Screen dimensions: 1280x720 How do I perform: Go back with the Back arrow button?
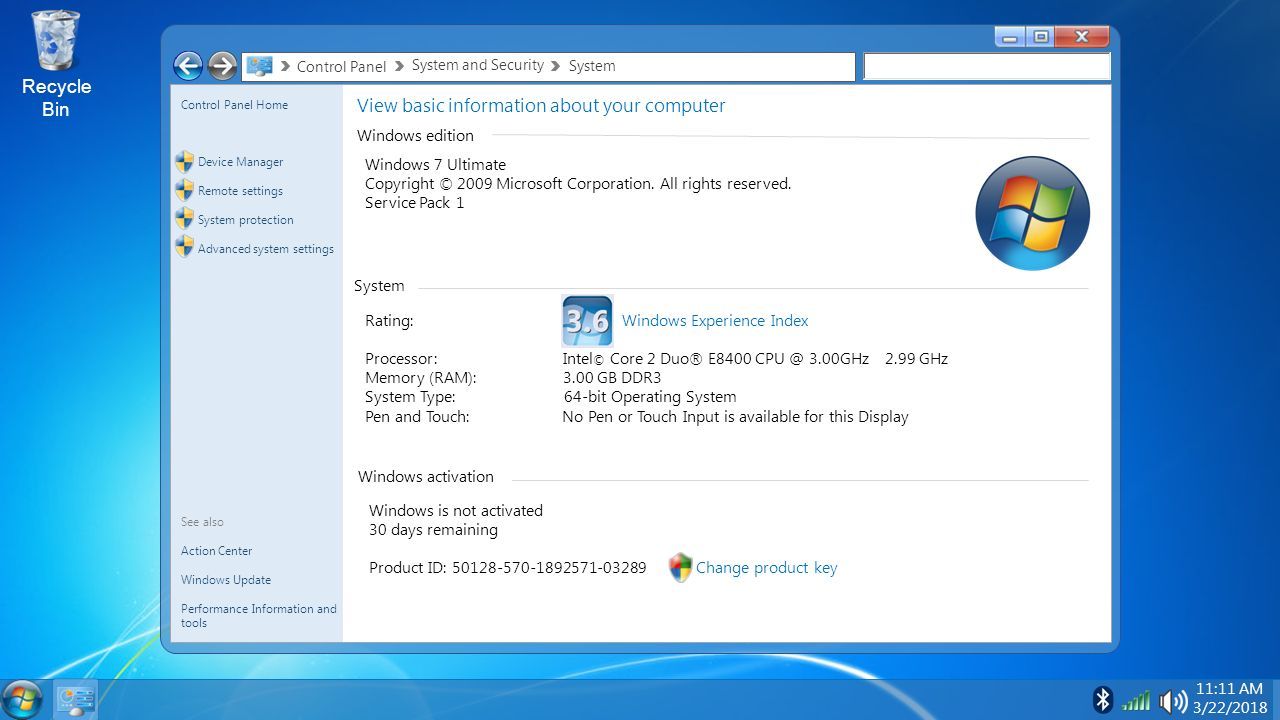[188, 66]
